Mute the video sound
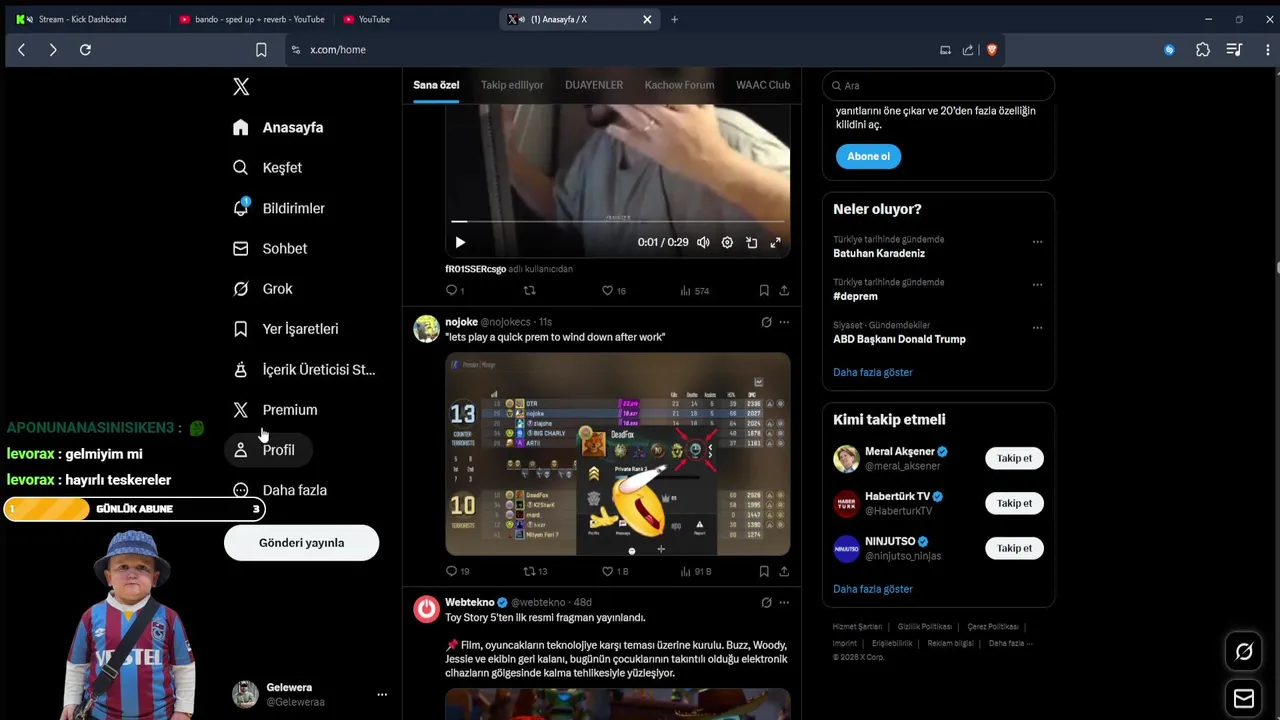The width and height of the screenshot is (1280, 720). (x=703, y=242)
